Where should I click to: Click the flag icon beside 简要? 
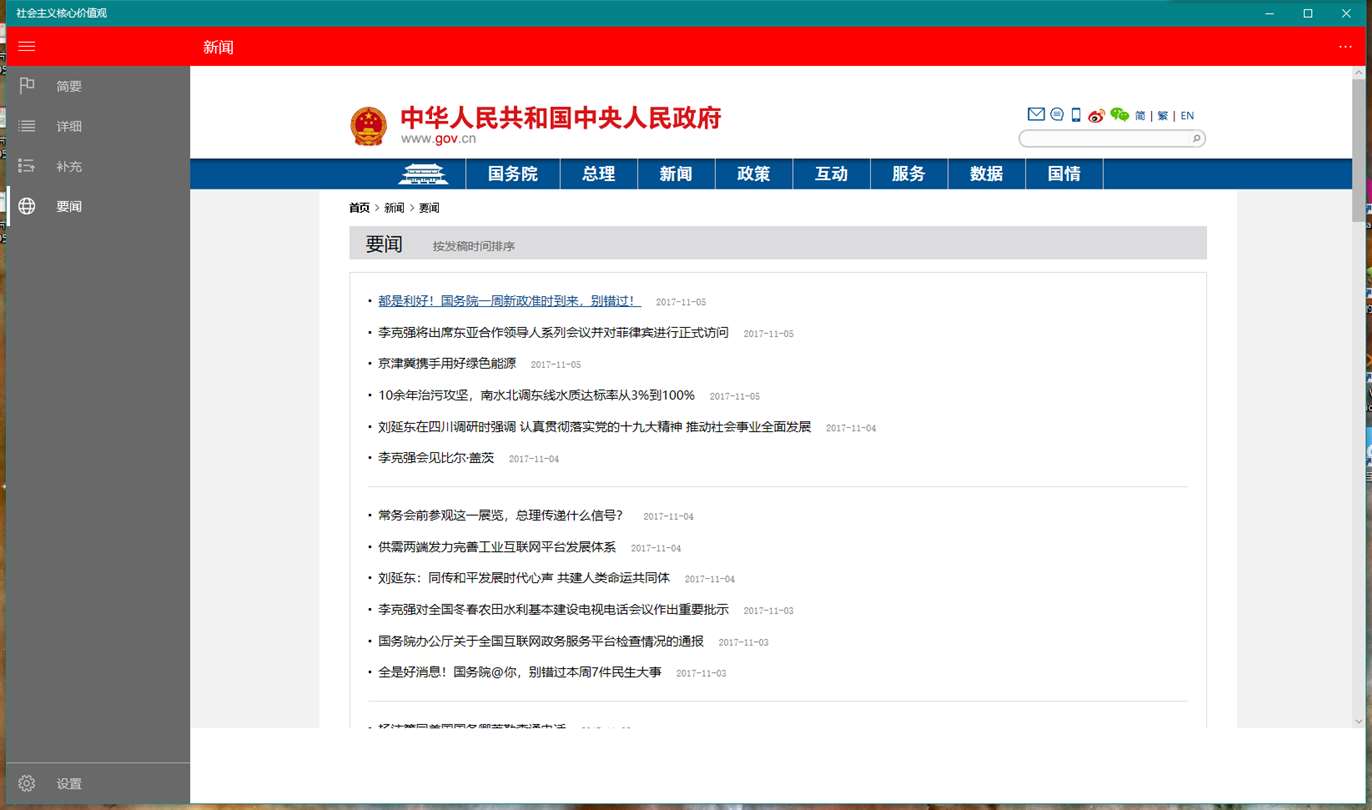[x=27, y=86]
